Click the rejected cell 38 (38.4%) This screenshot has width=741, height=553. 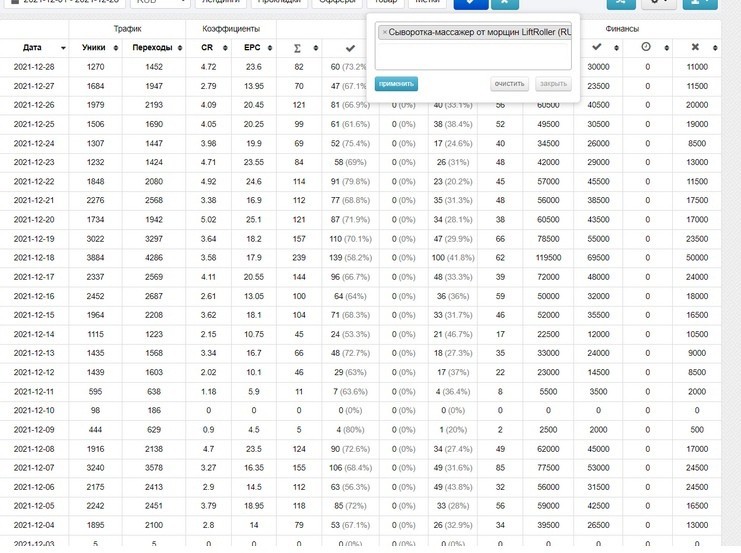coord(453,124)
